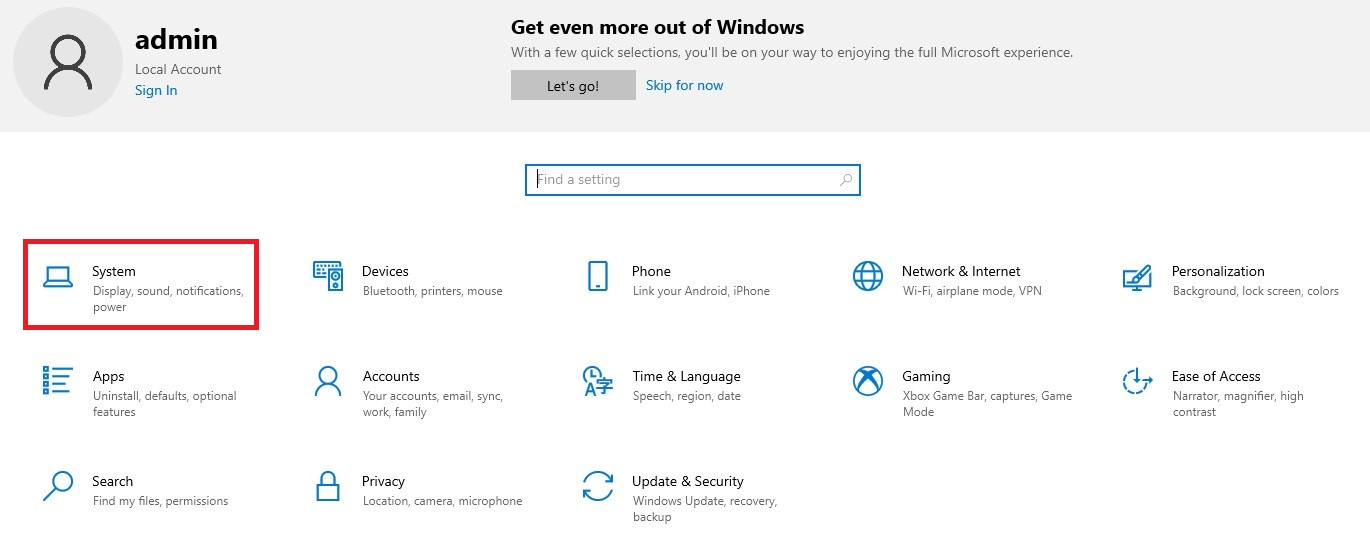
Task: Open the Gaming Xbox icon
Action: click(868, 381)
